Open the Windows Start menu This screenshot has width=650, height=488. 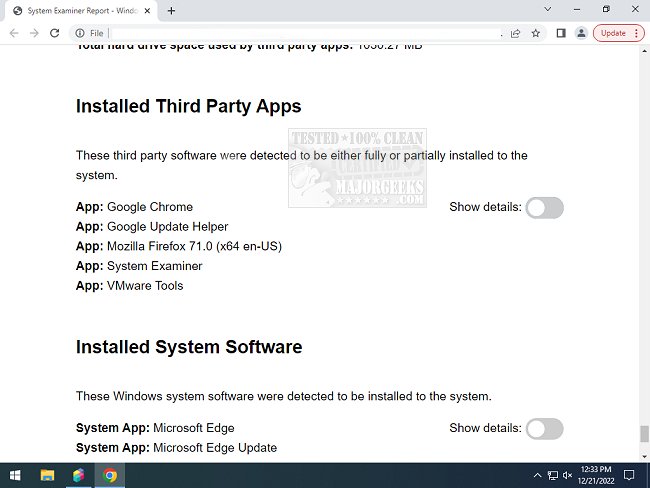coord(15,475)
